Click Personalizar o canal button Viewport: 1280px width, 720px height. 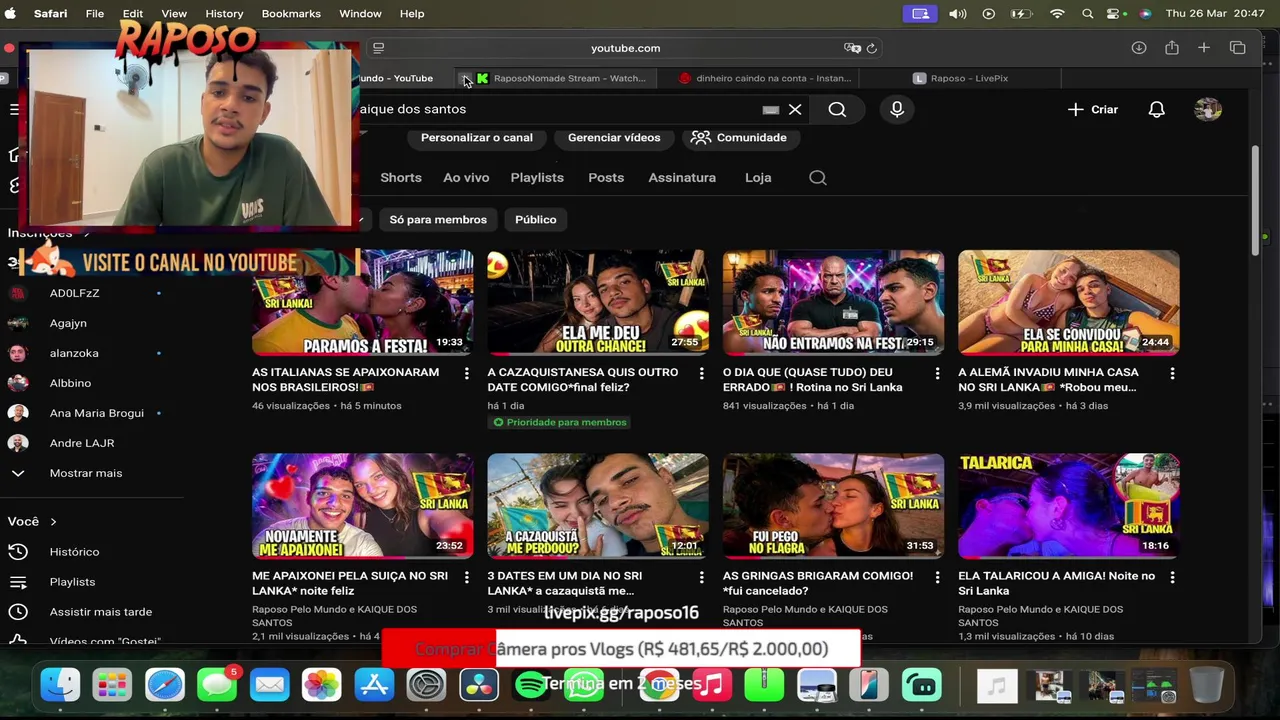pyautogui.click(x=476, y=138)
